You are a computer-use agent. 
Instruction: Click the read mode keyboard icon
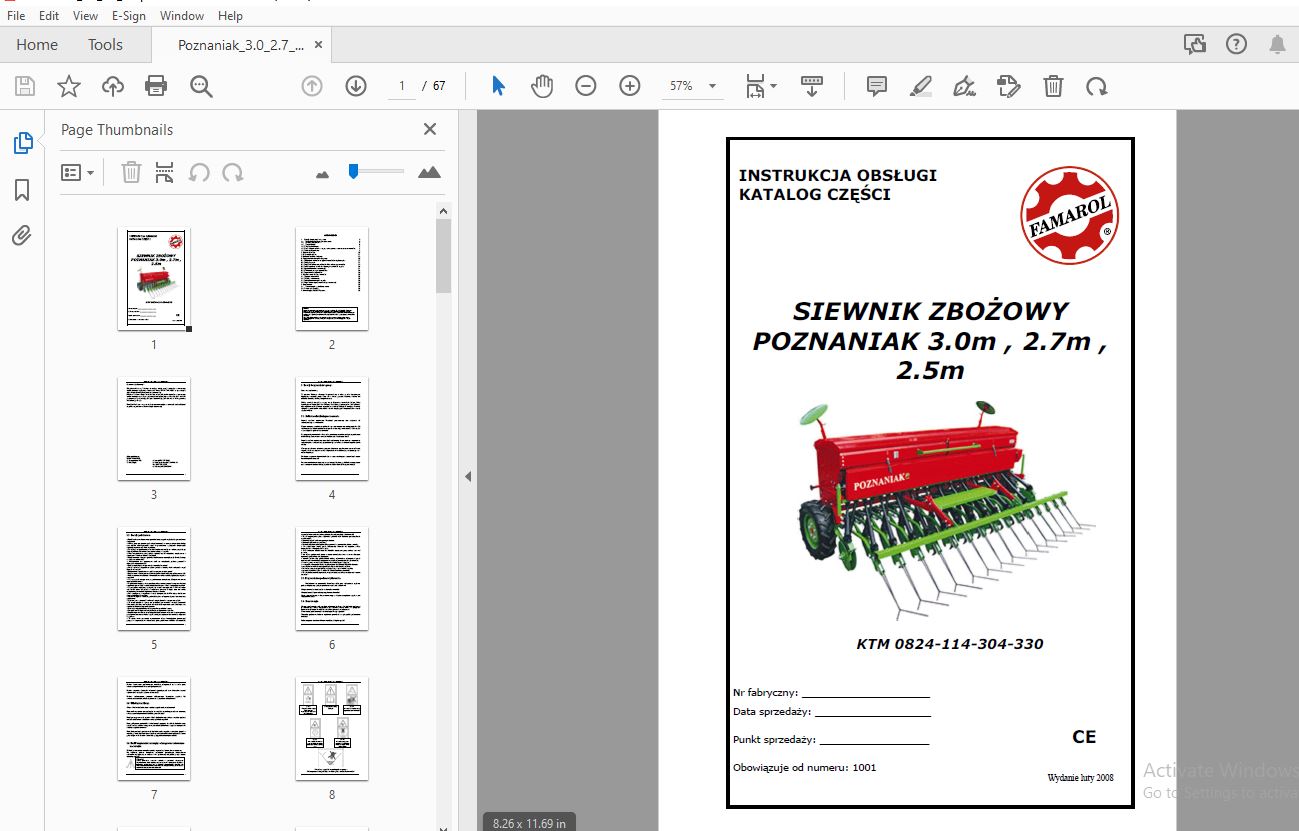click(811, 86)
